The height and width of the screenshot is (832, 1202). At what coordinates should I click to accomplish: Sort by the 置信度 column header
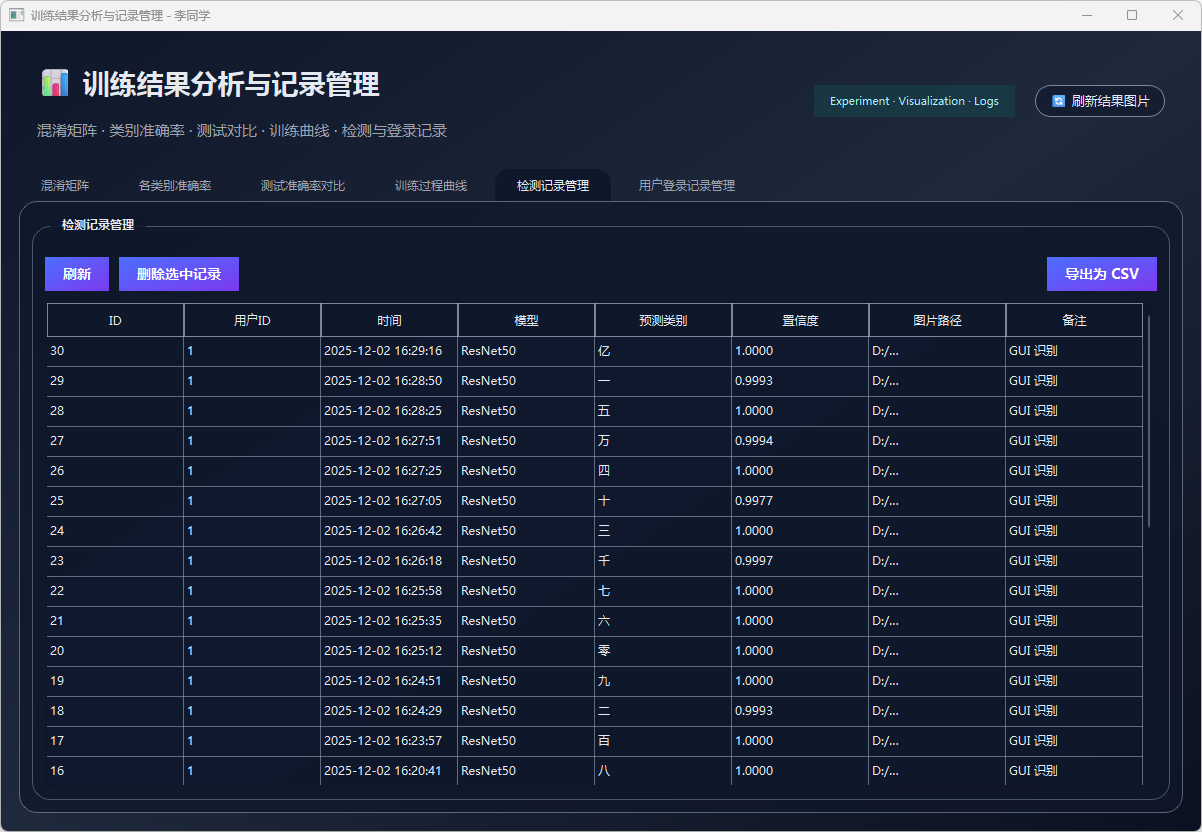pos(800,321)
